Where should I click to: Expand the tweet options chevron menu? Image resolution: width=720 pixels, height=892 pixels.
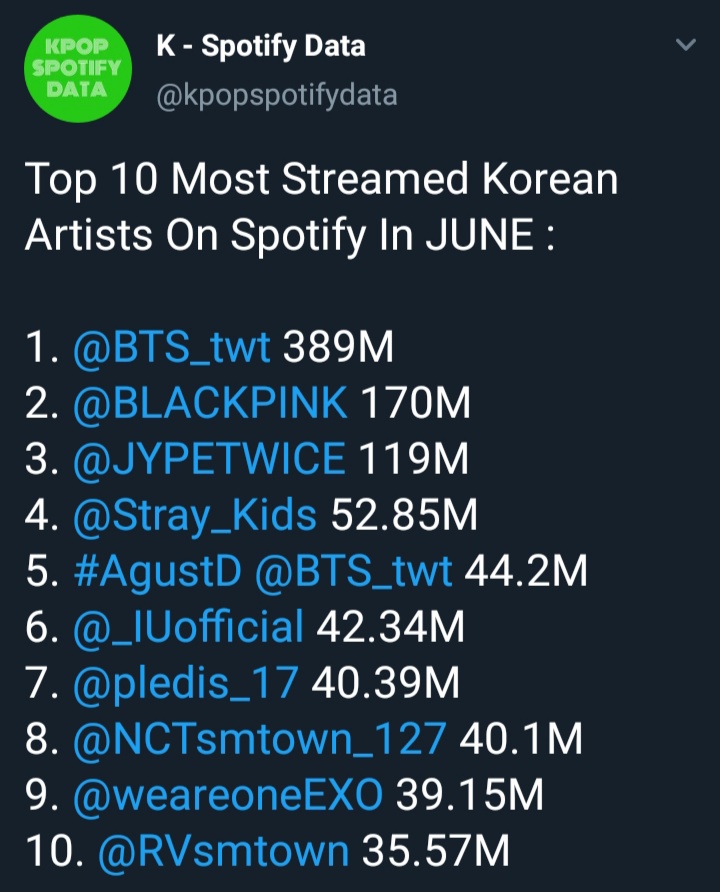tap(685, 46)
